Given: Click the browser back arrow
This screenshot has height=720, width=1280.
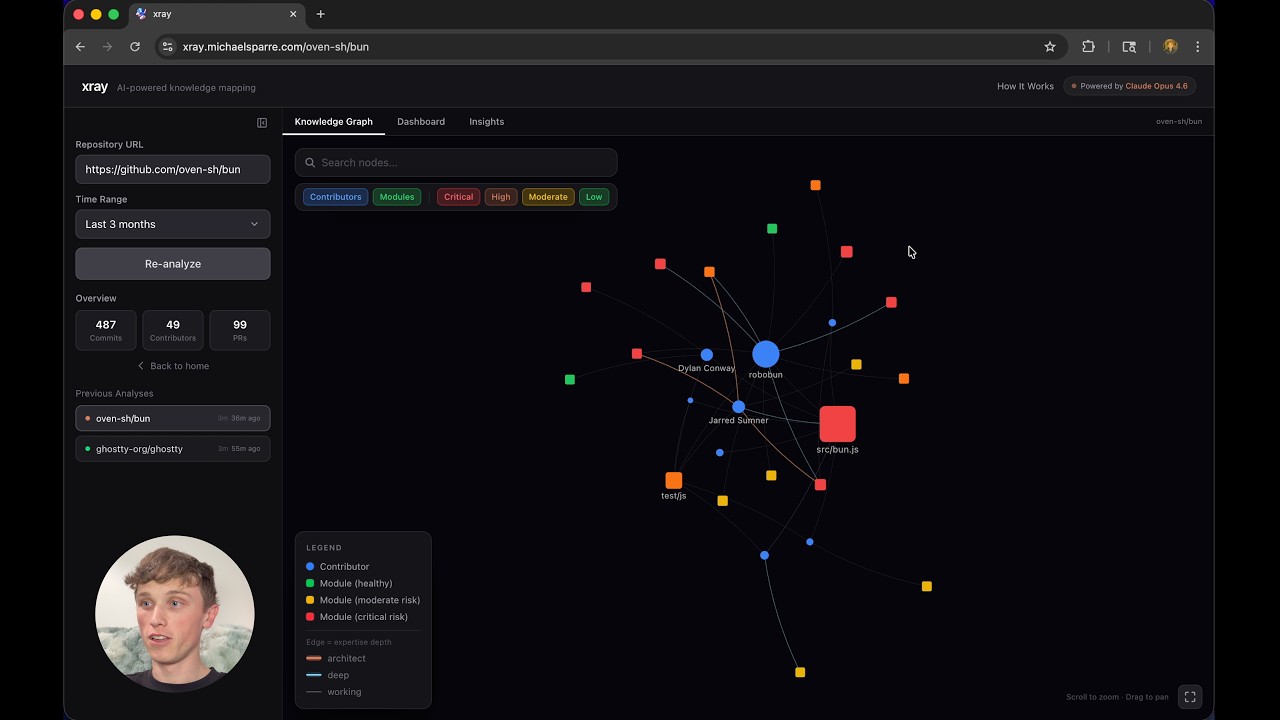Looking at the screenshot, I should (x=80, y=46).
